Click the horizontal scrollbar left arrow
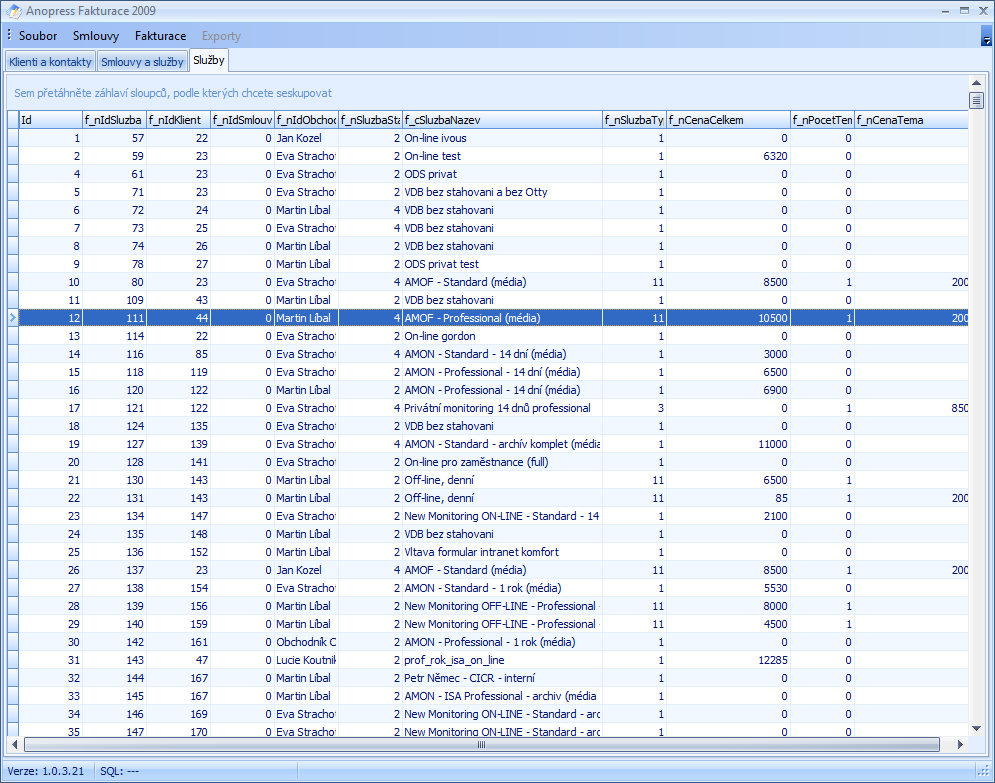 tap(14, 745)
